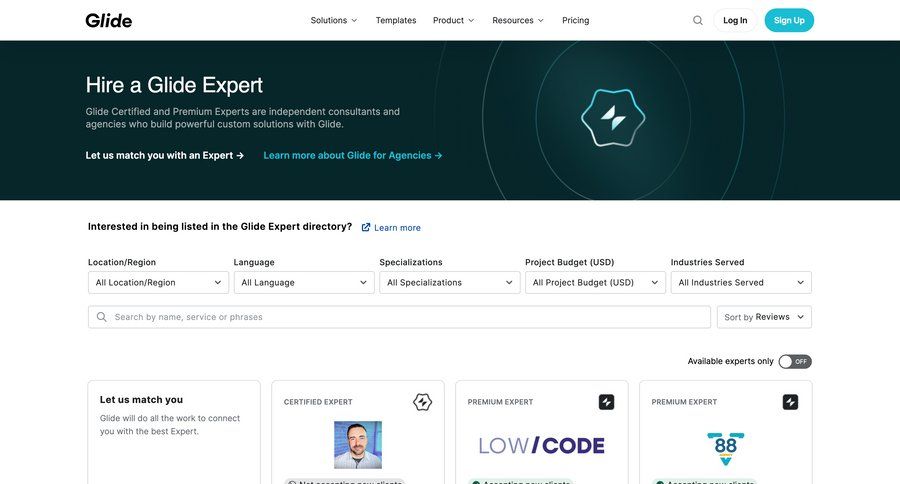The height and width of the screenshot is (484, 900).
Task: Click the LOW/CODE logo thumbnail
Action: [x=542, y=446]
